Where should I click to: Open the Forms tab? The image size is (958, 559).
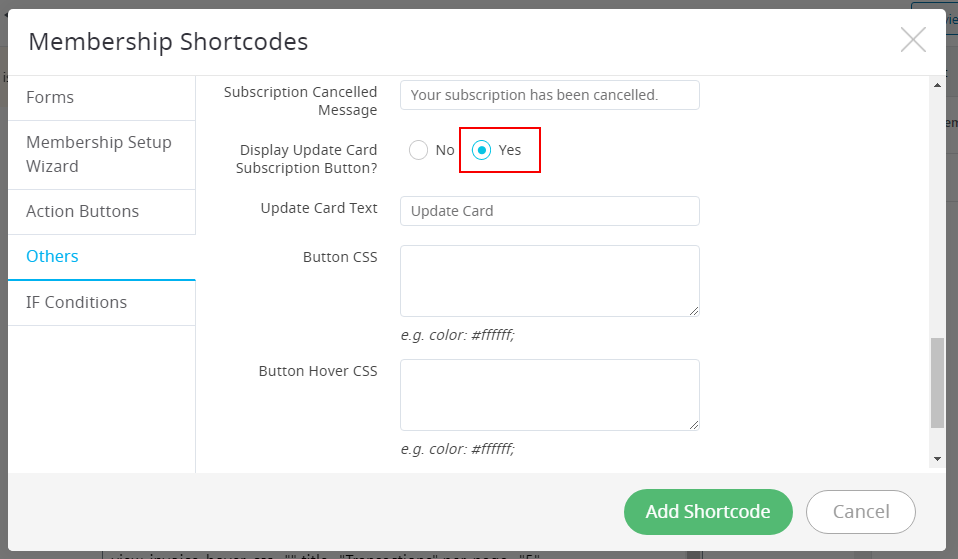(101, 98)
